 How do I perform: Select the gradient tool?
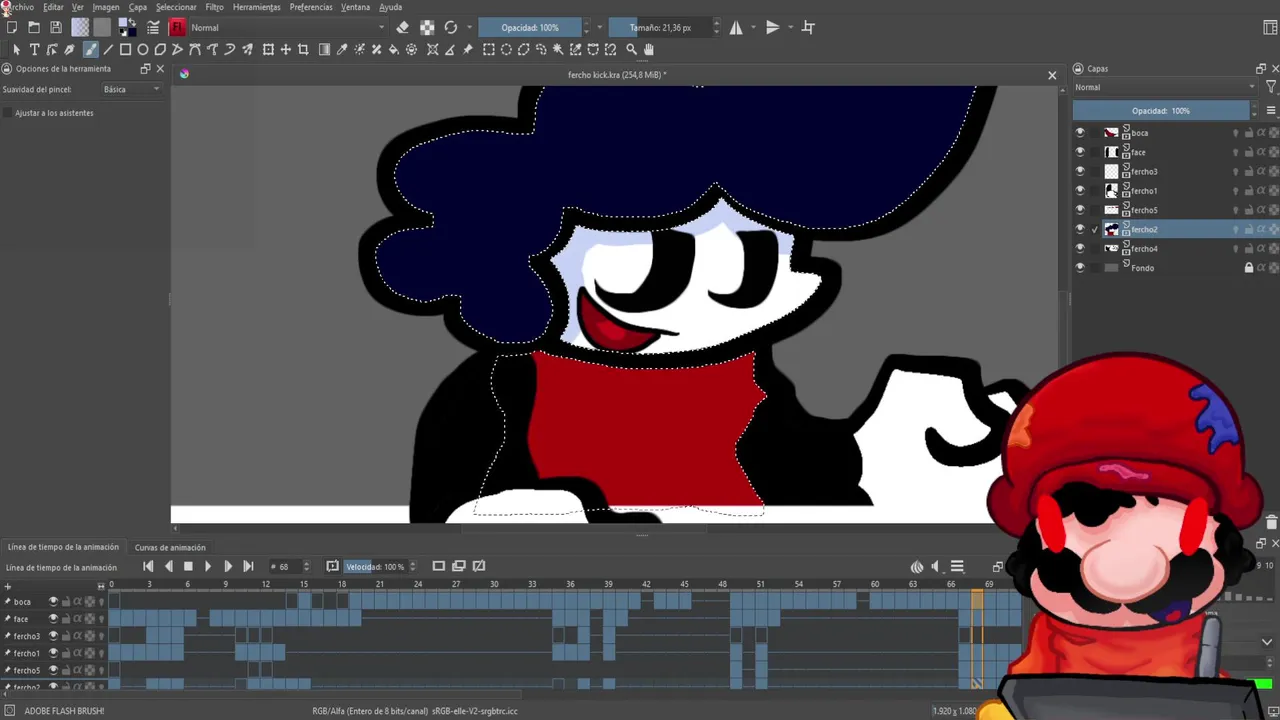click(x=324, y=49)
